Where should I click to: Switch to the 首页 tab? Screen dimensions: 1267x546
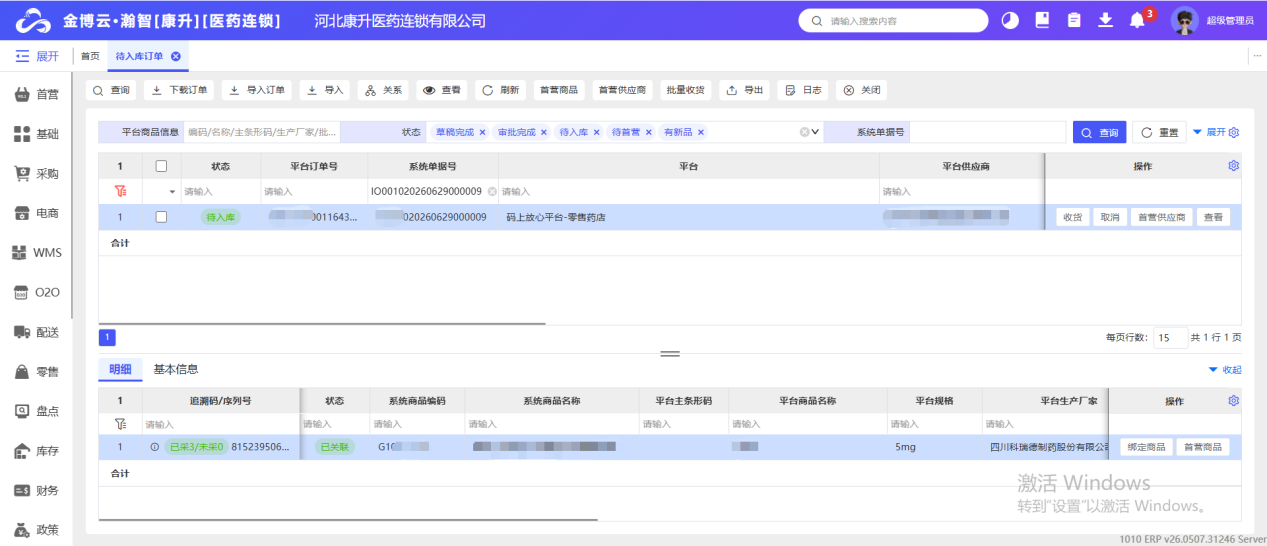pos(90,56)
